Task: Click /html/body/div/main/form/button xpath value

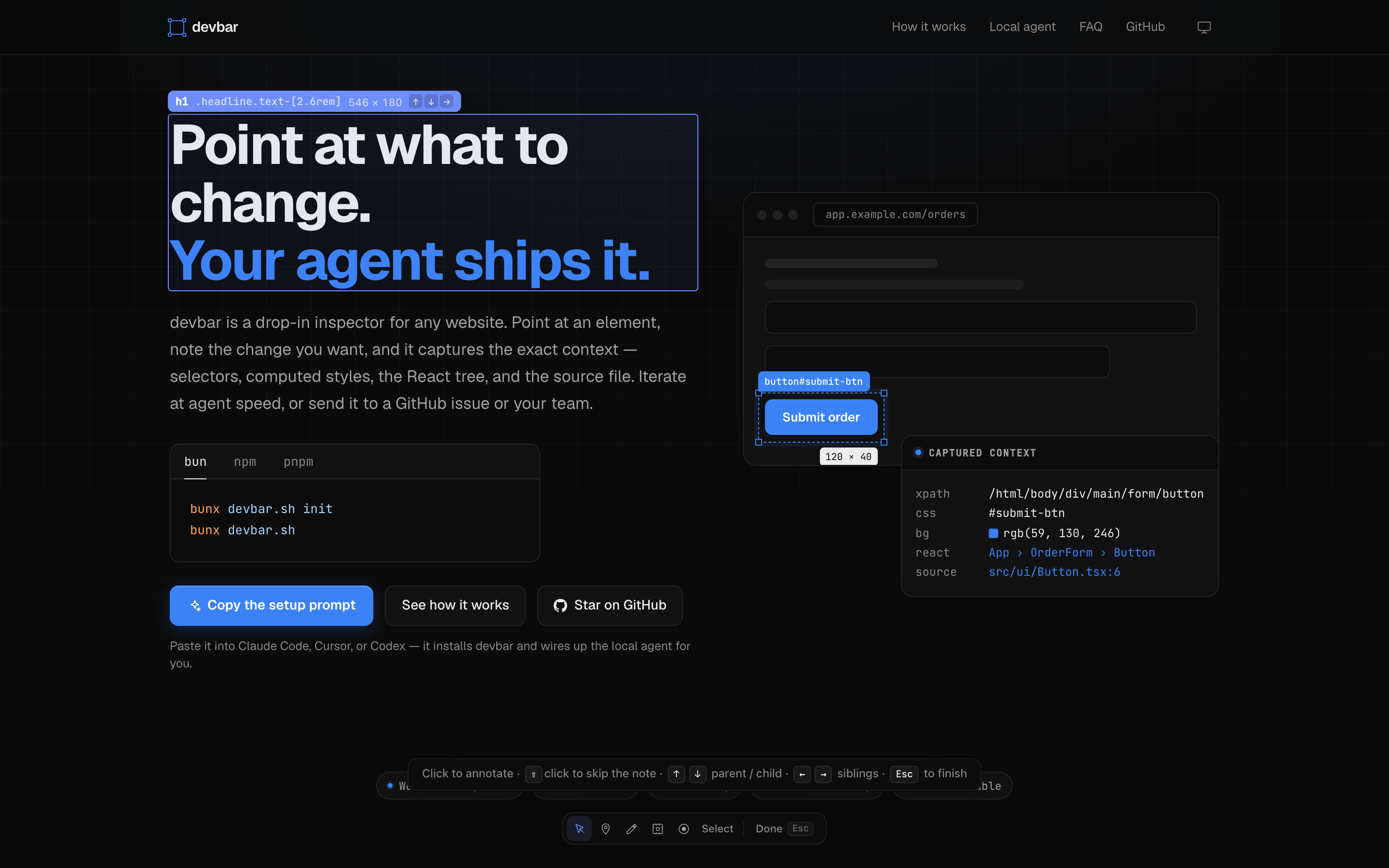Action: pyautogui.click(x=1096, y=494)
